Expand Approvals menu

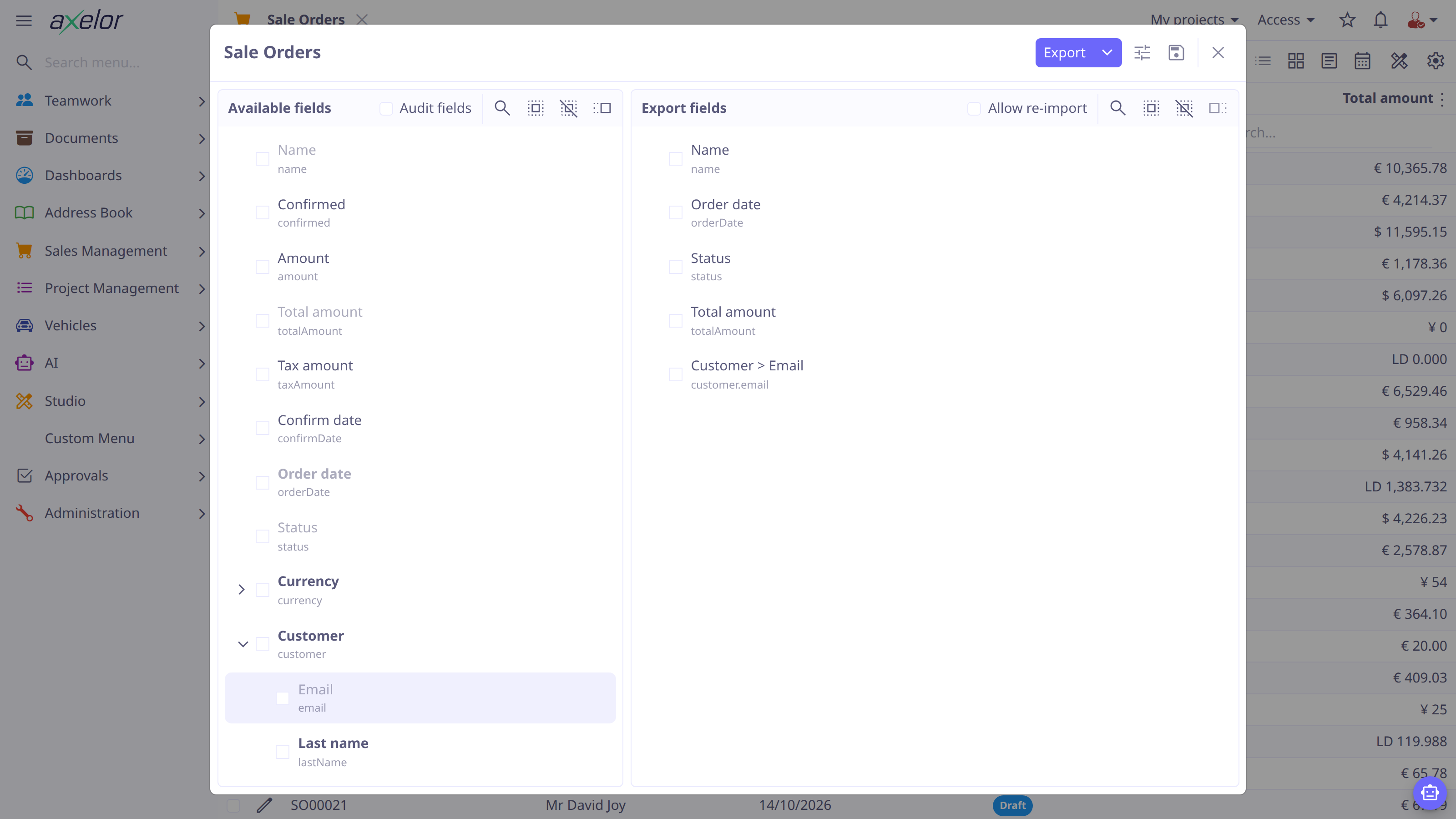110,475
